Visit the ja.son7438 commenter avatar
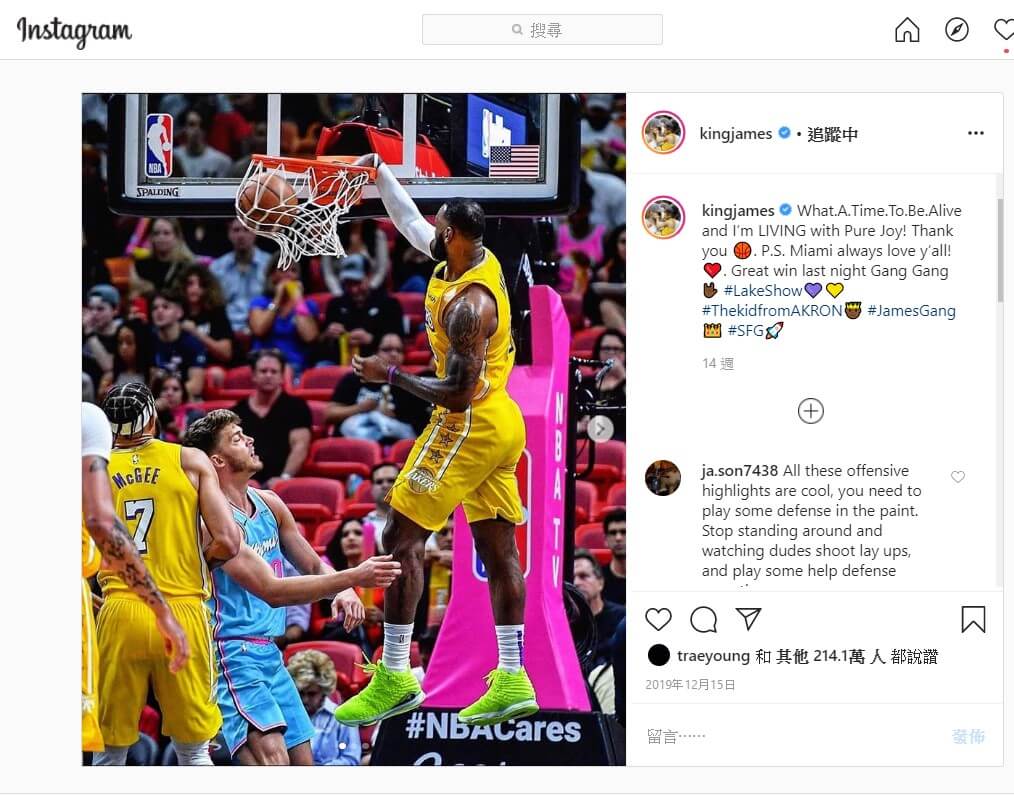 click(x=663, y=478)
